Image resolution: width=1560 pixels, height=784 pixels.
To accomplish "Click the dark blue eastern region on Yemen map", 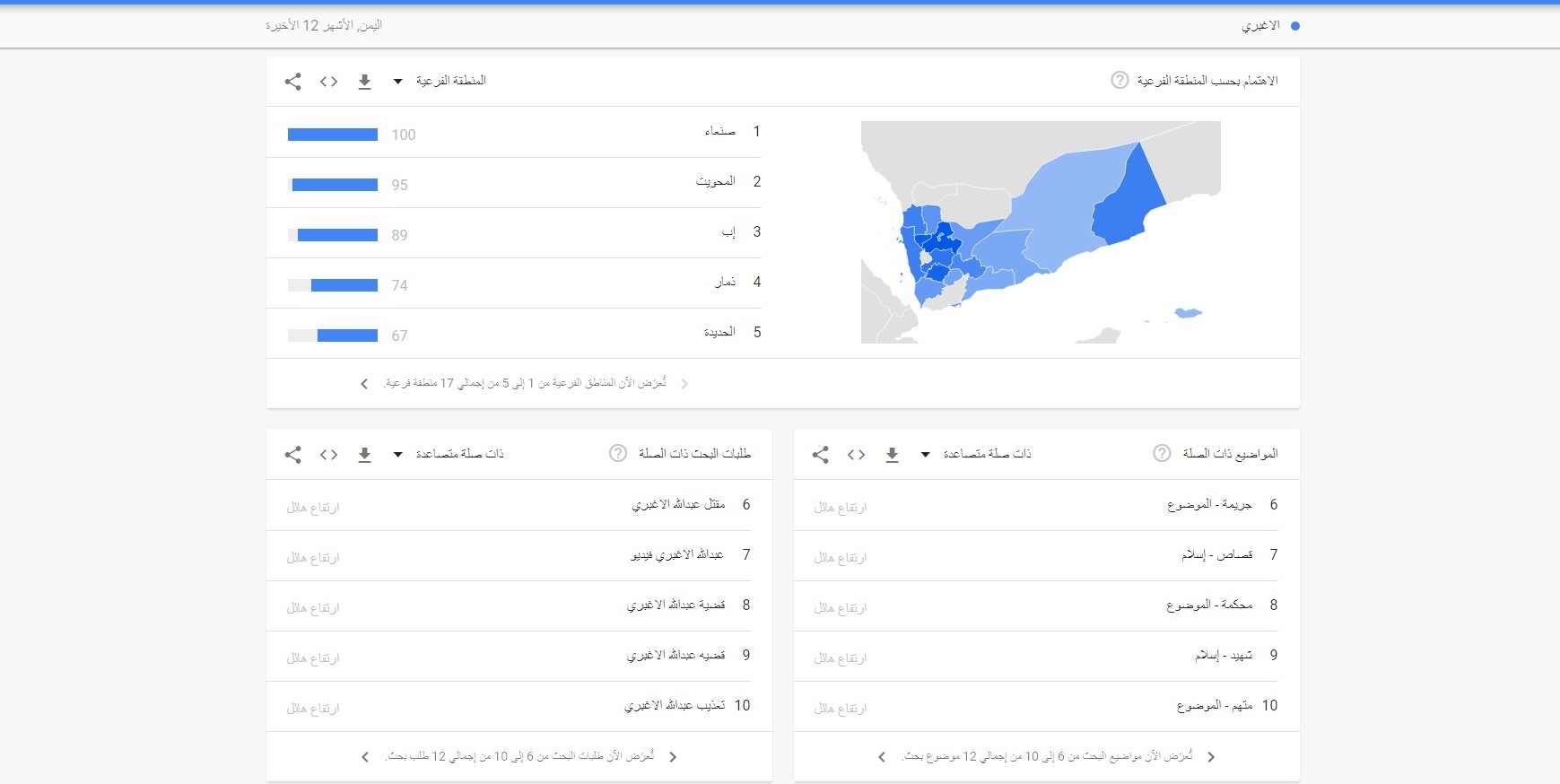I will (x=1129, y=205).
